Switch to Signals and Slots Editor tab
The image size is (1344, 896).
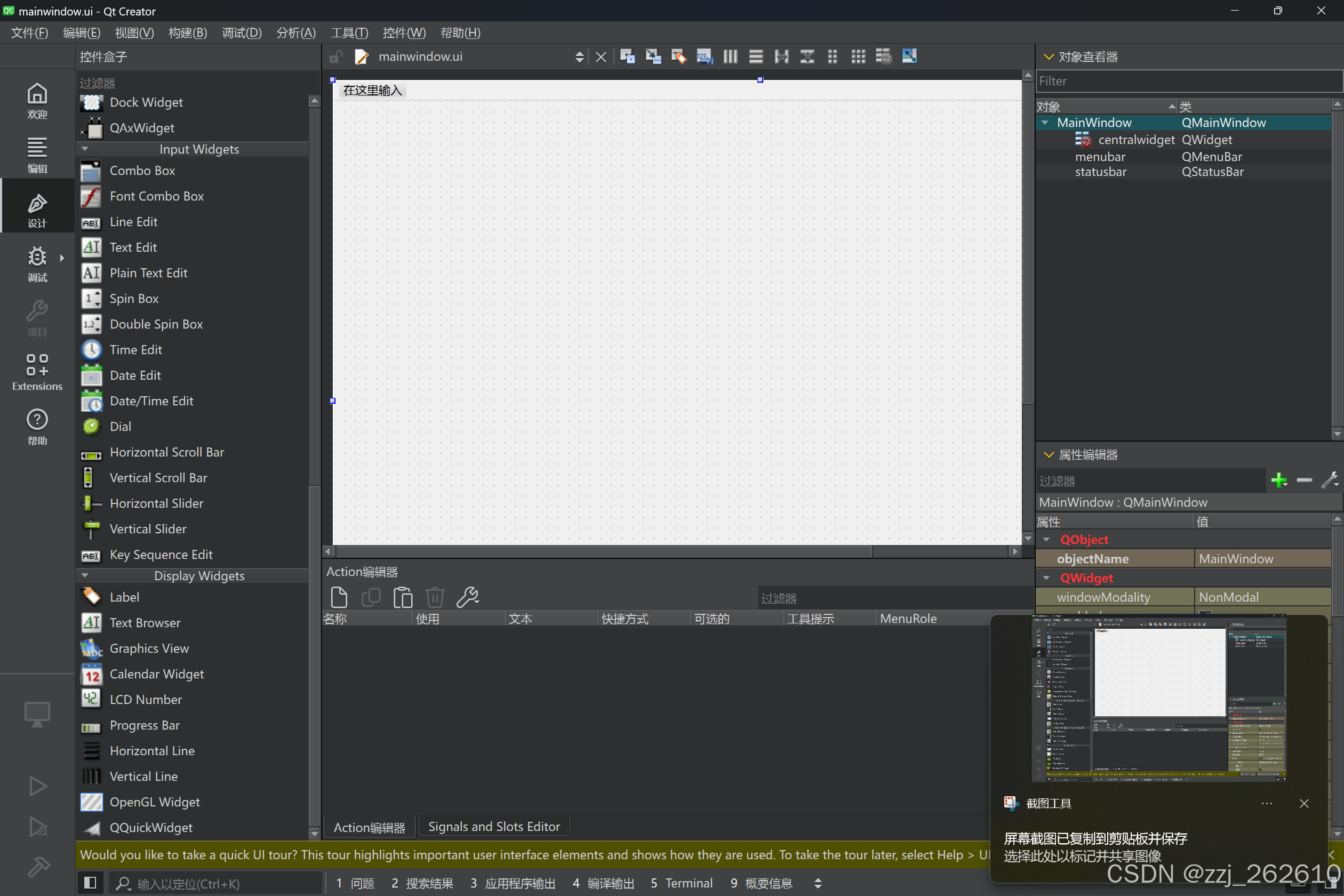click(494, 826)
